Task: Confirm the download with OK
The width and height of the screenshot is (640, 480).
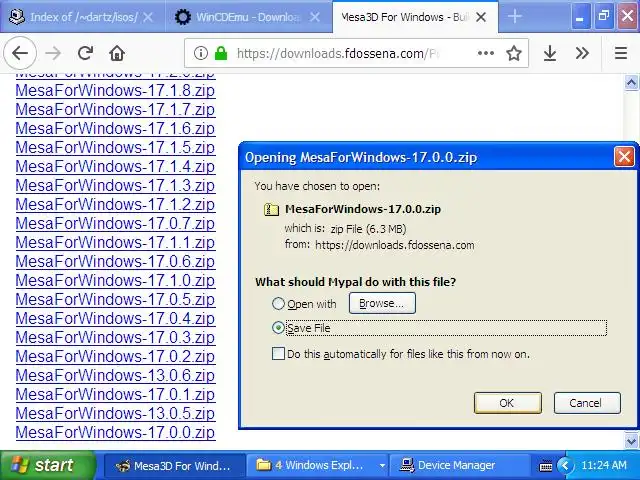Action: point(508,403)
